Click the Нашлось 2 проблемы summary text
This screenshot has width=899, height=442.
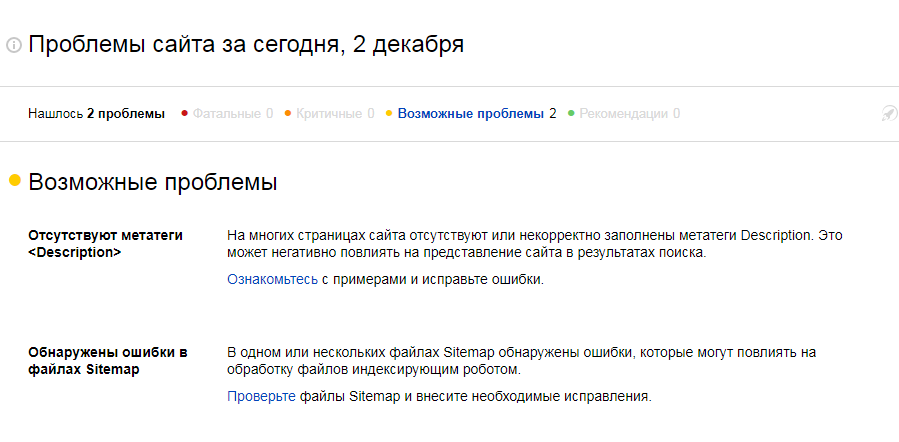pos(96,114)
